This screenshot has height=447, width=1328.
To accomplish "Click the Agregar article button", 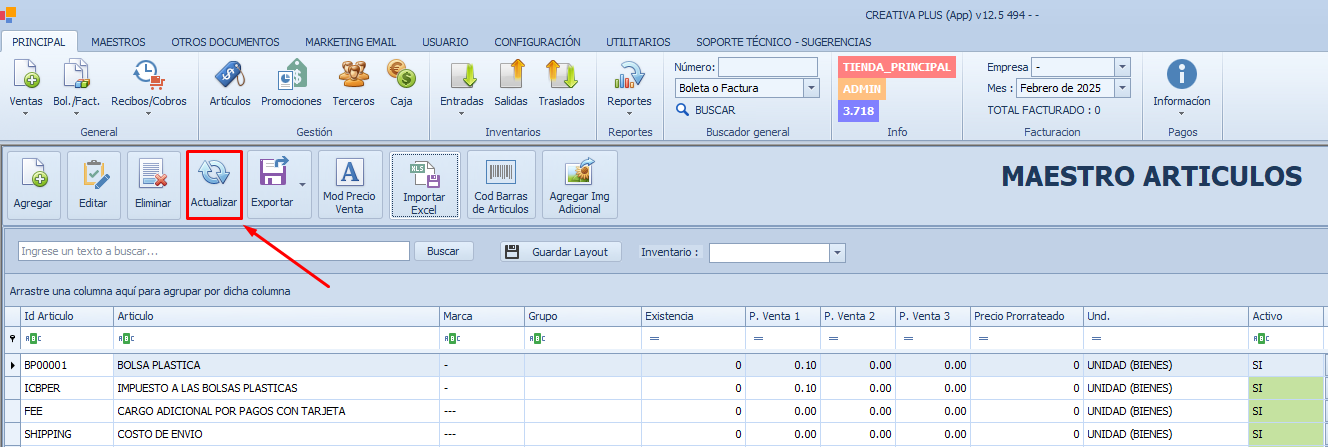I will [35, 184].
